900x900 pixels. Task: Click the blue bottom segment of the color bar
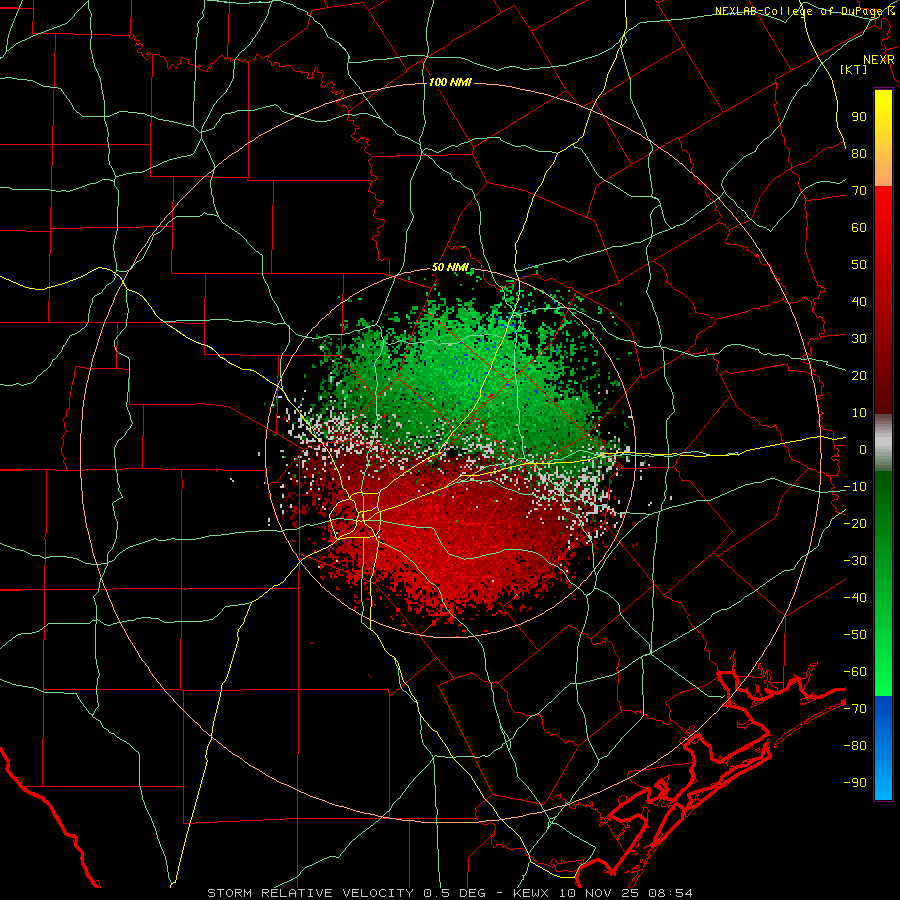[883, 748]
